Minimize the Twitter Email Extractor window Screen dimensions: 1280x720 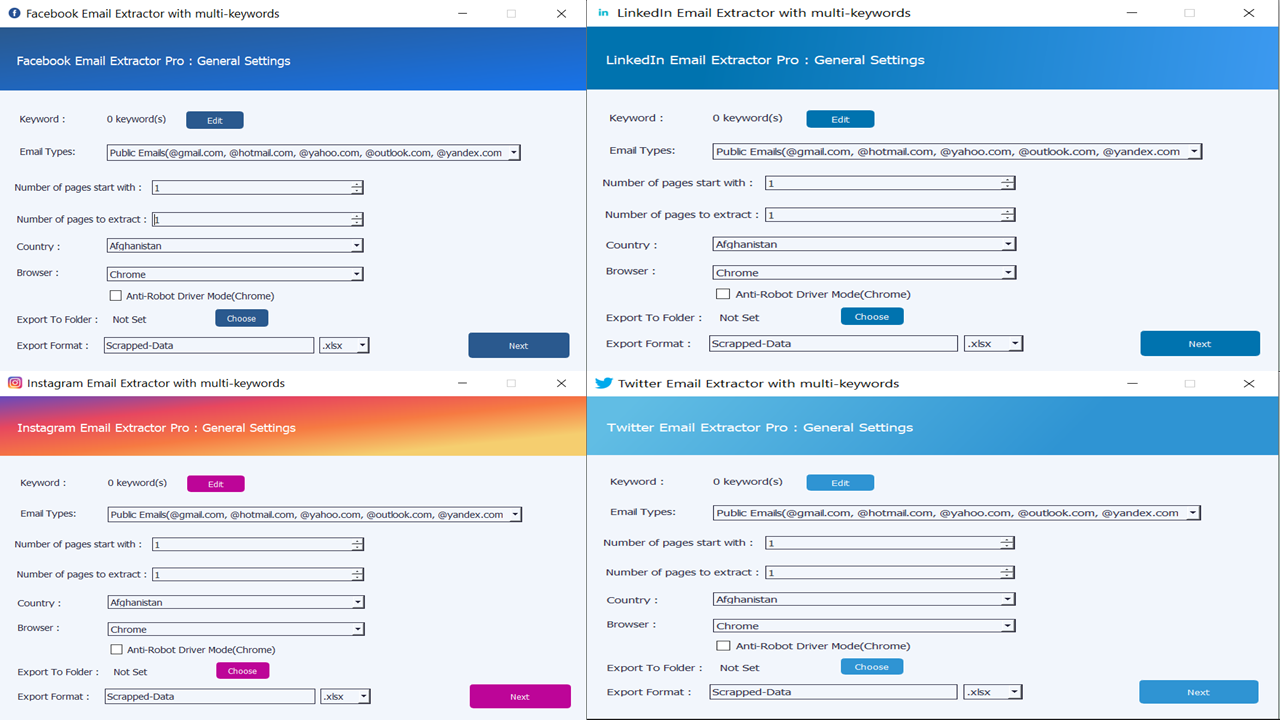(1131, 383)
